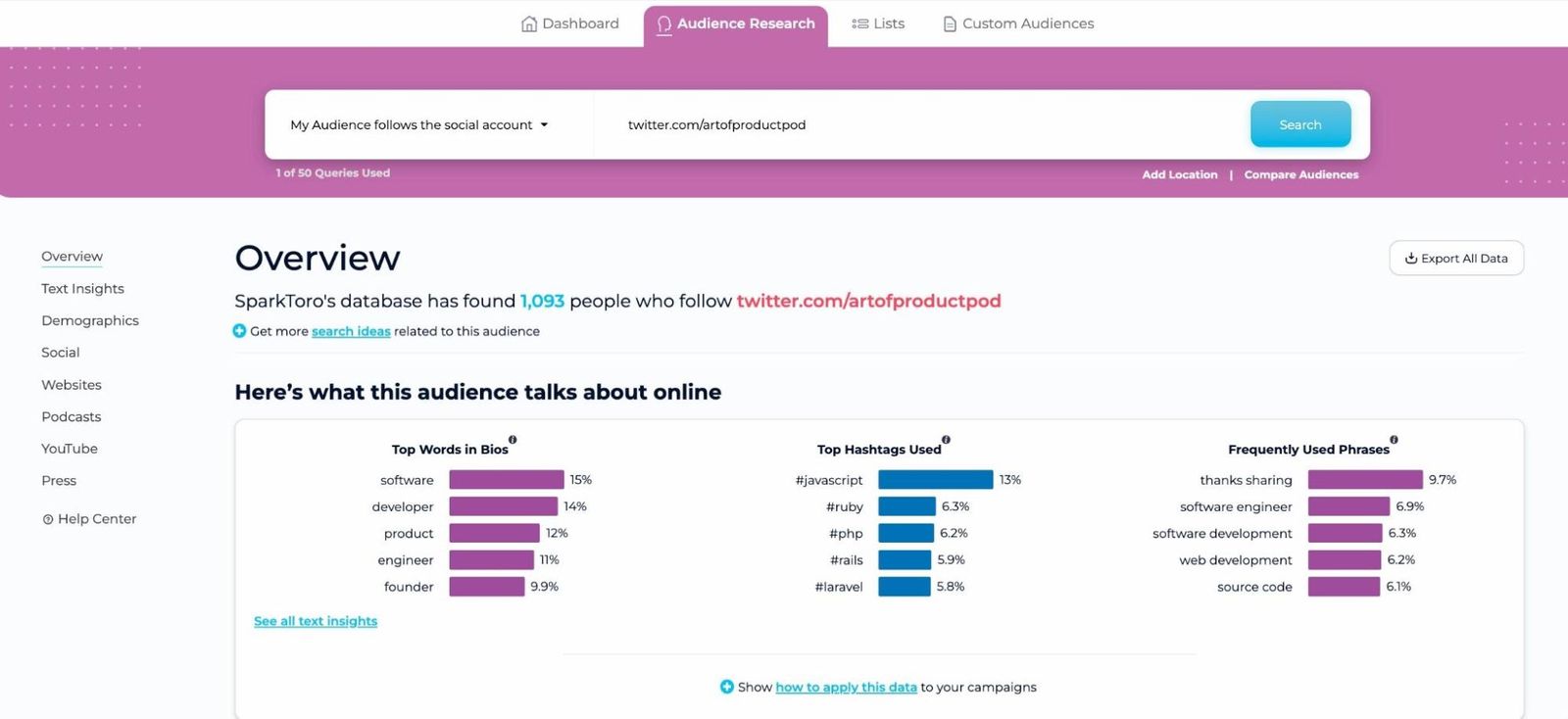Open Demographics section in sidebar
This screenshot has height=719, width=1568.
tap(90, 320)
